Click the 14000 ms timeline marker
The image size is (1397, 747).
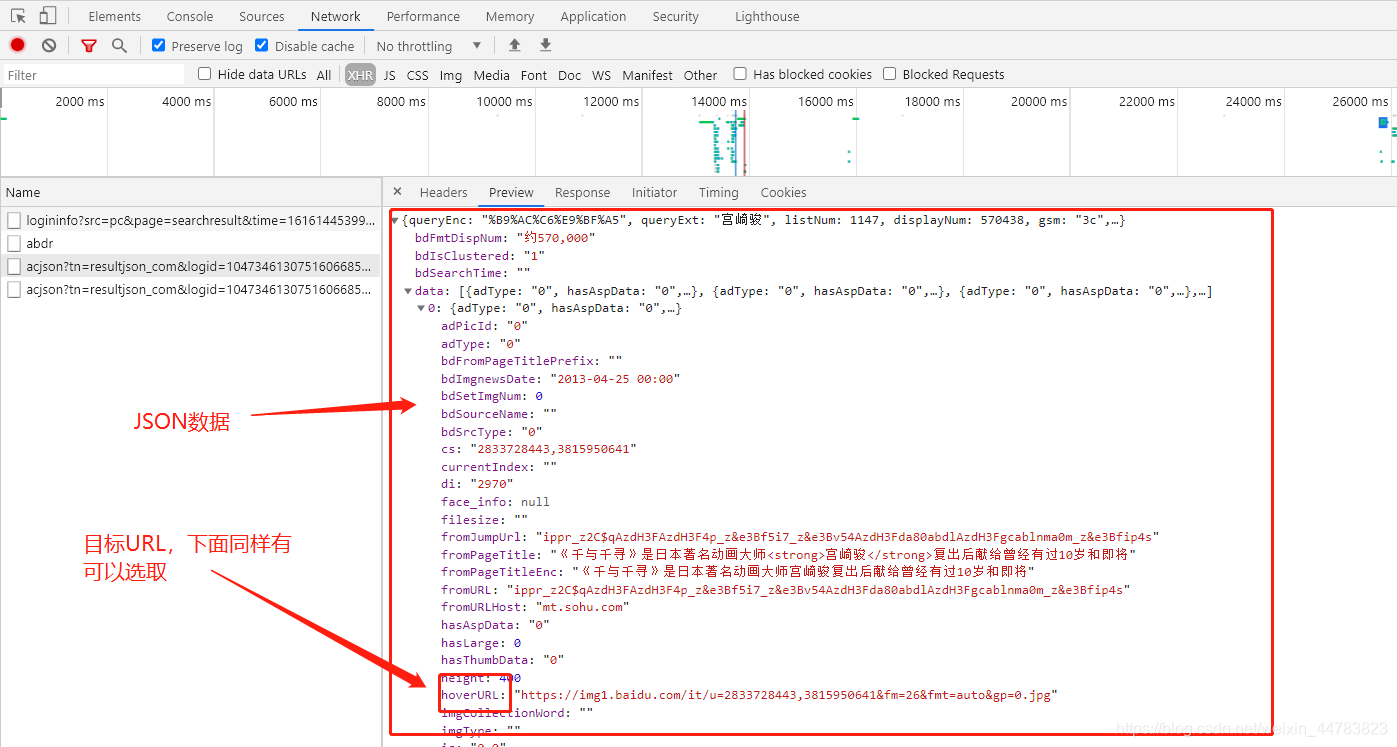[719, 101]
